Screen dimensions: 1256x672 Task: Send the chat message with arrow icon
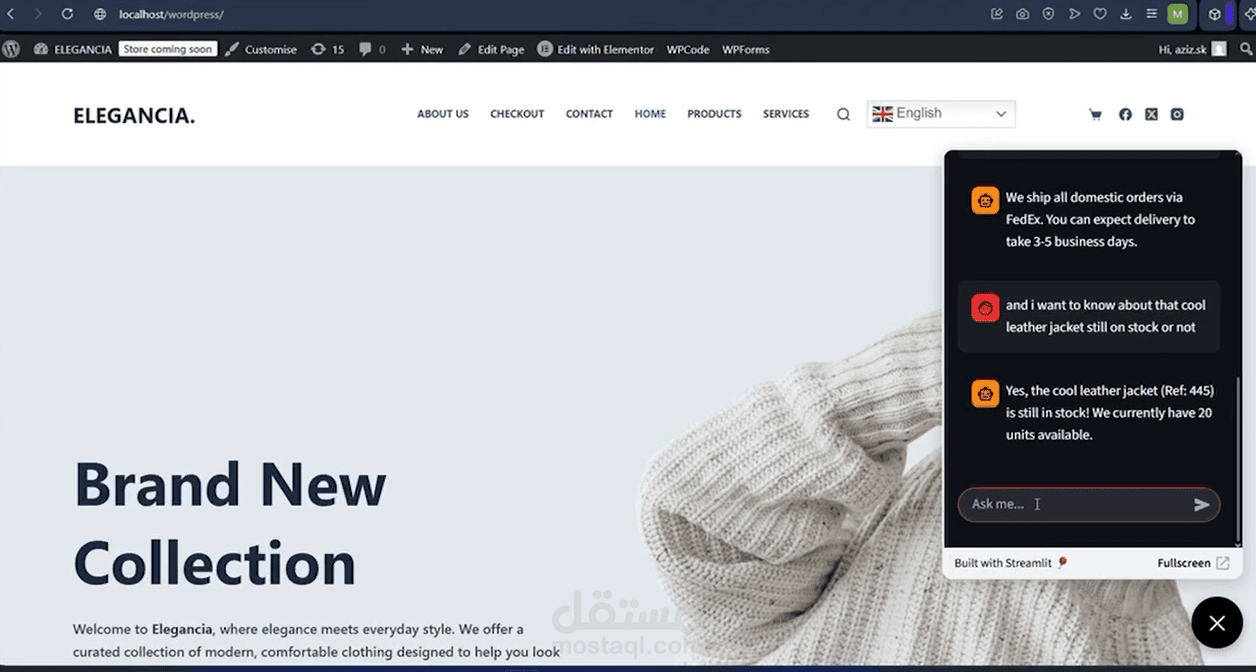[x=1202, y=505]
